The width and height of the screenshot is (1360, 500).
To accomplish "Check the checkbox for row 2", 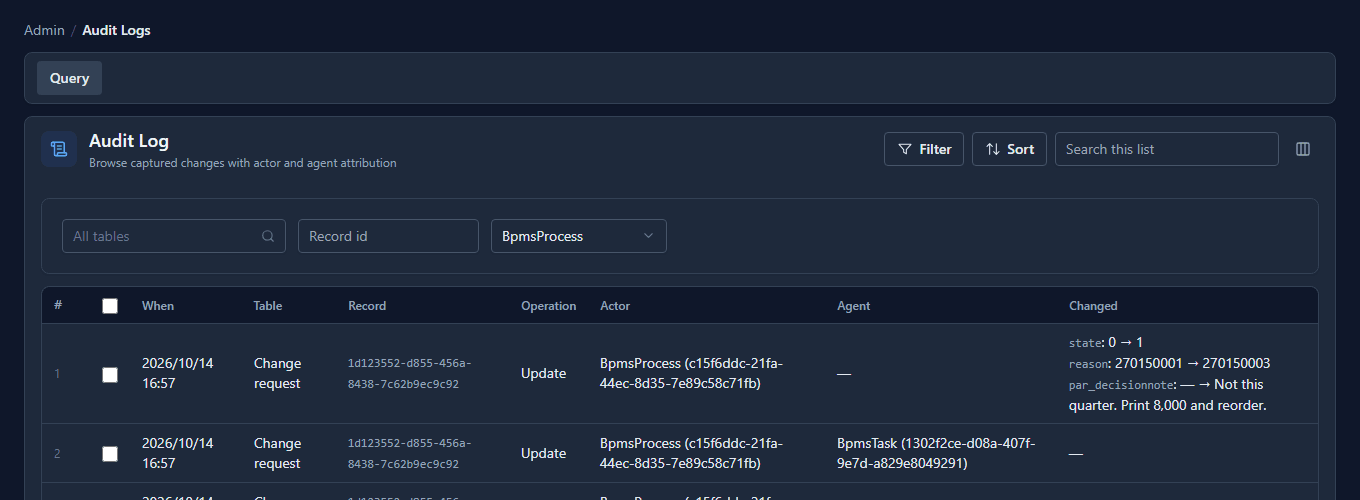I will [110, 454].
